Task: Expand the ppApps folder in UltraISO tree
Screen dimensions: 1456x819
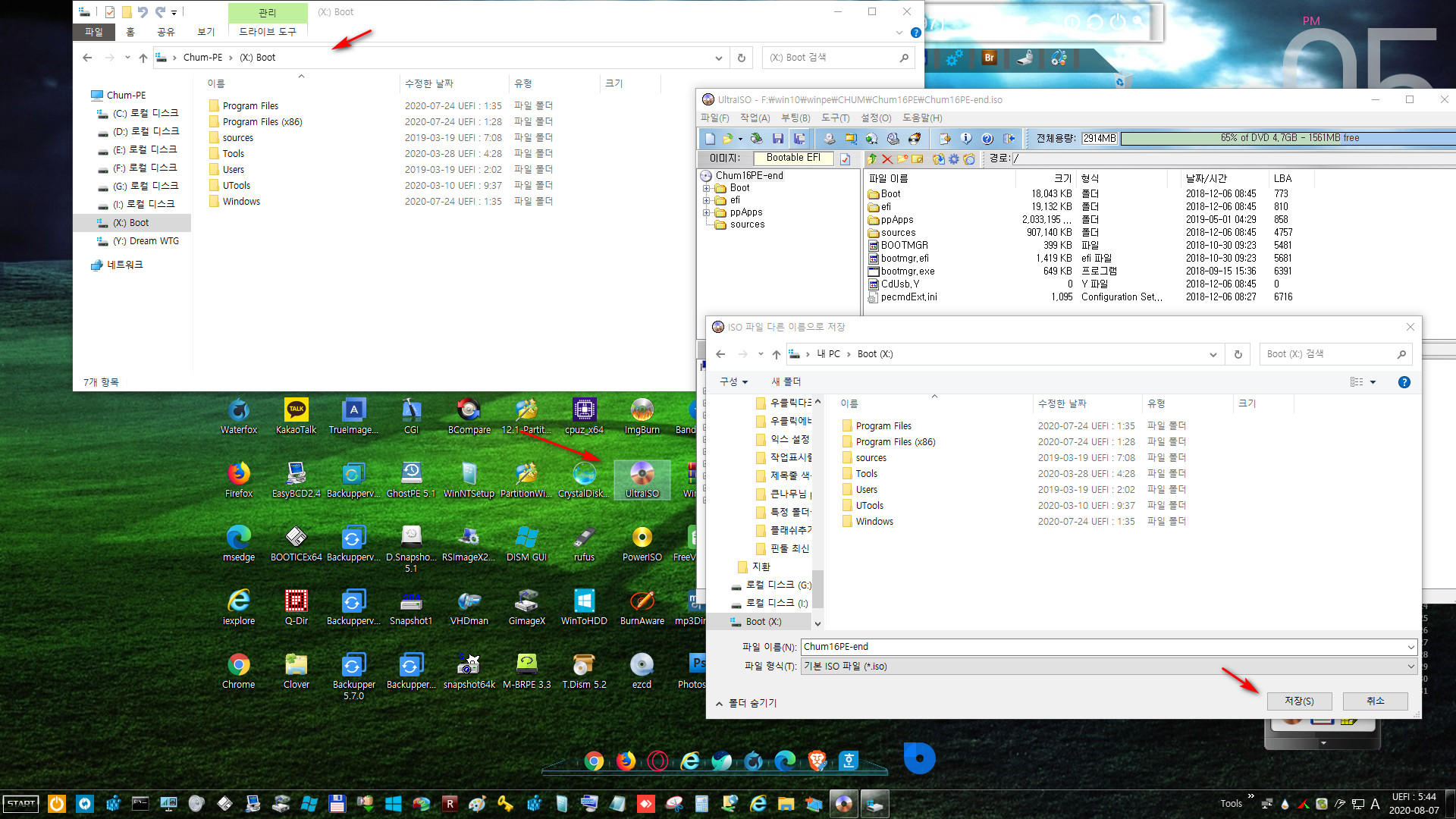Action: click(x=706, y=212)
